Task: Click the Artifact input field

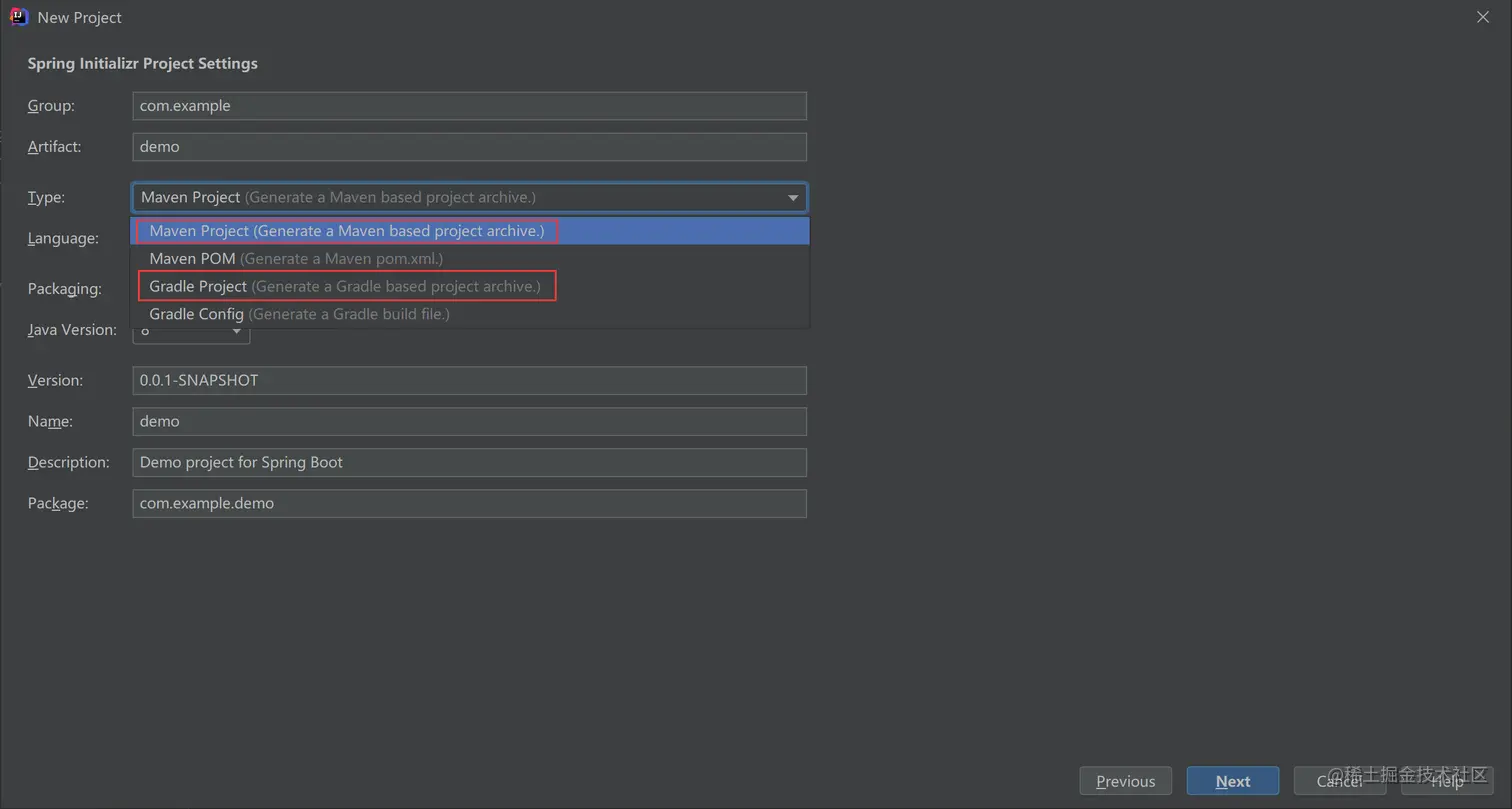Action: (469, 146)
